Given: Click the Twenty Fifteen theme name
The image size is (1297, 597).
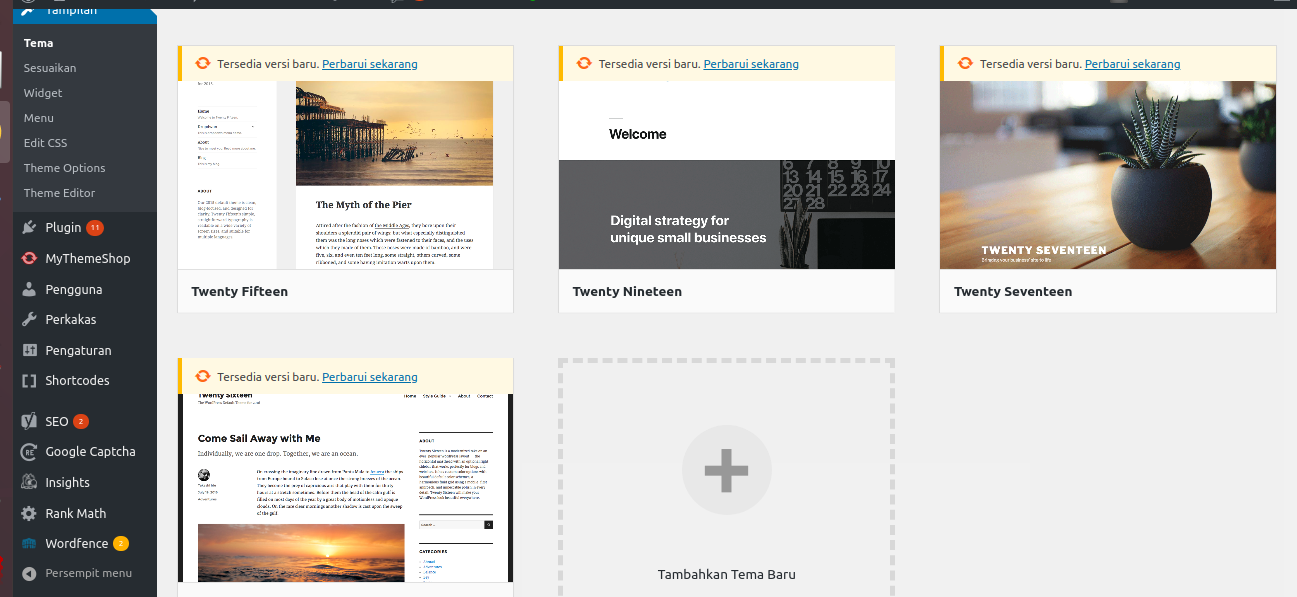Looking at the screenshot, I should [239, 292].
